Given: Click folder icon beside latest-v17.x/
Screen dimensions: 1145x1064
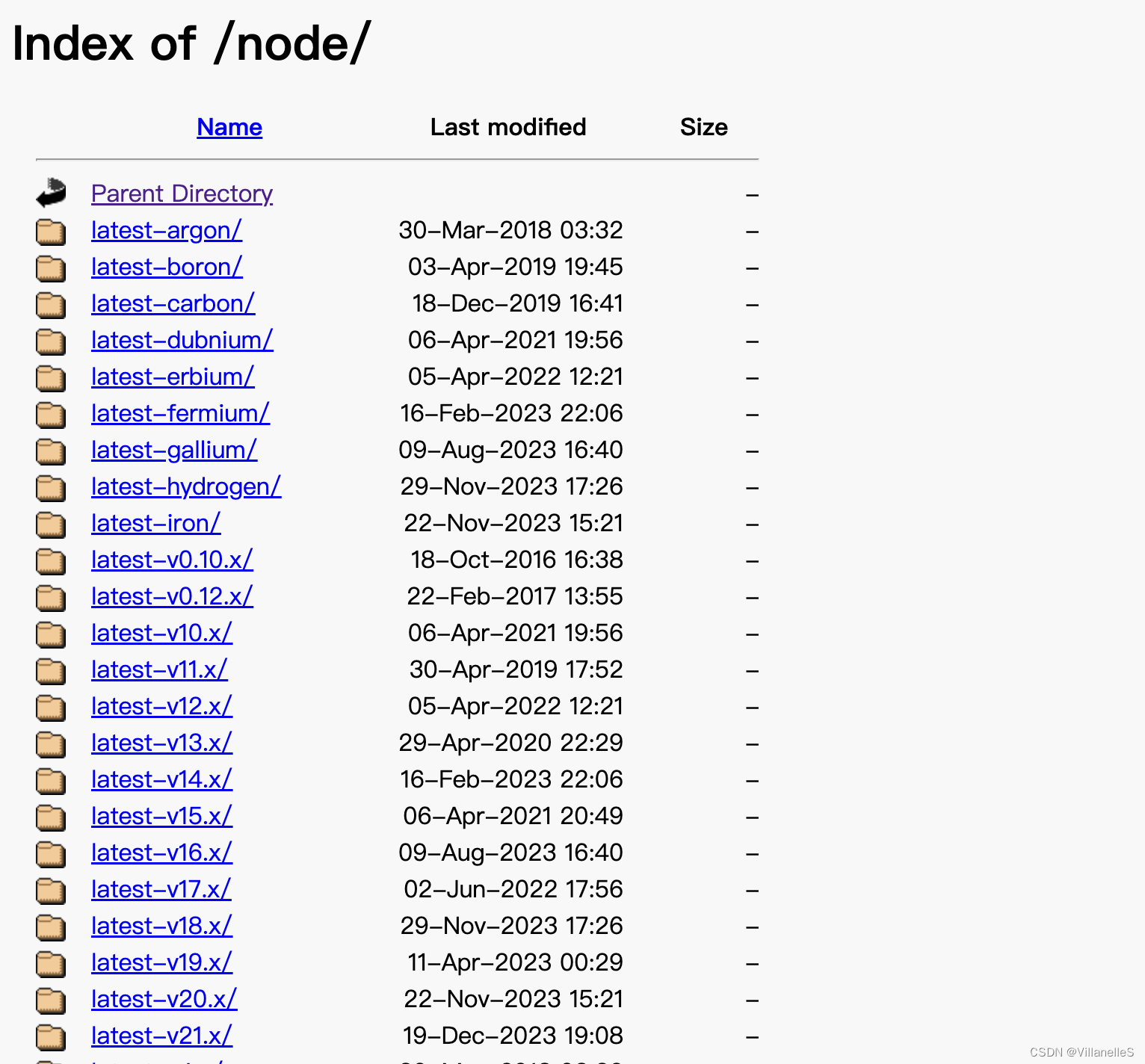Looking at the screenshot, I should coord(51,890).
